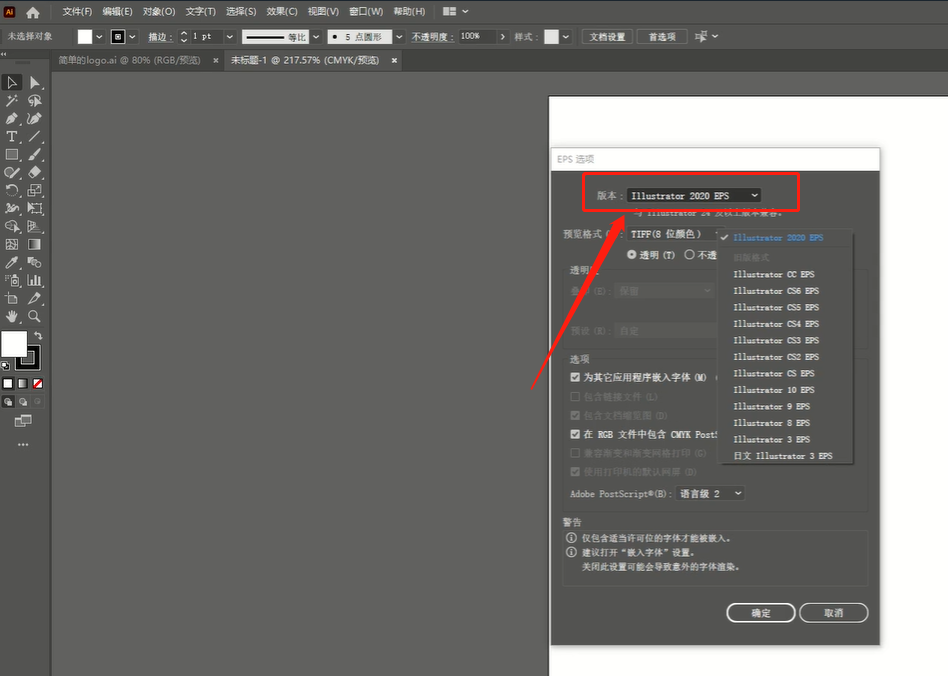Viewport: 948px width, 676px height.
Task: Close the 未标题-1 document tab
Action: click(x=394, y=60)
